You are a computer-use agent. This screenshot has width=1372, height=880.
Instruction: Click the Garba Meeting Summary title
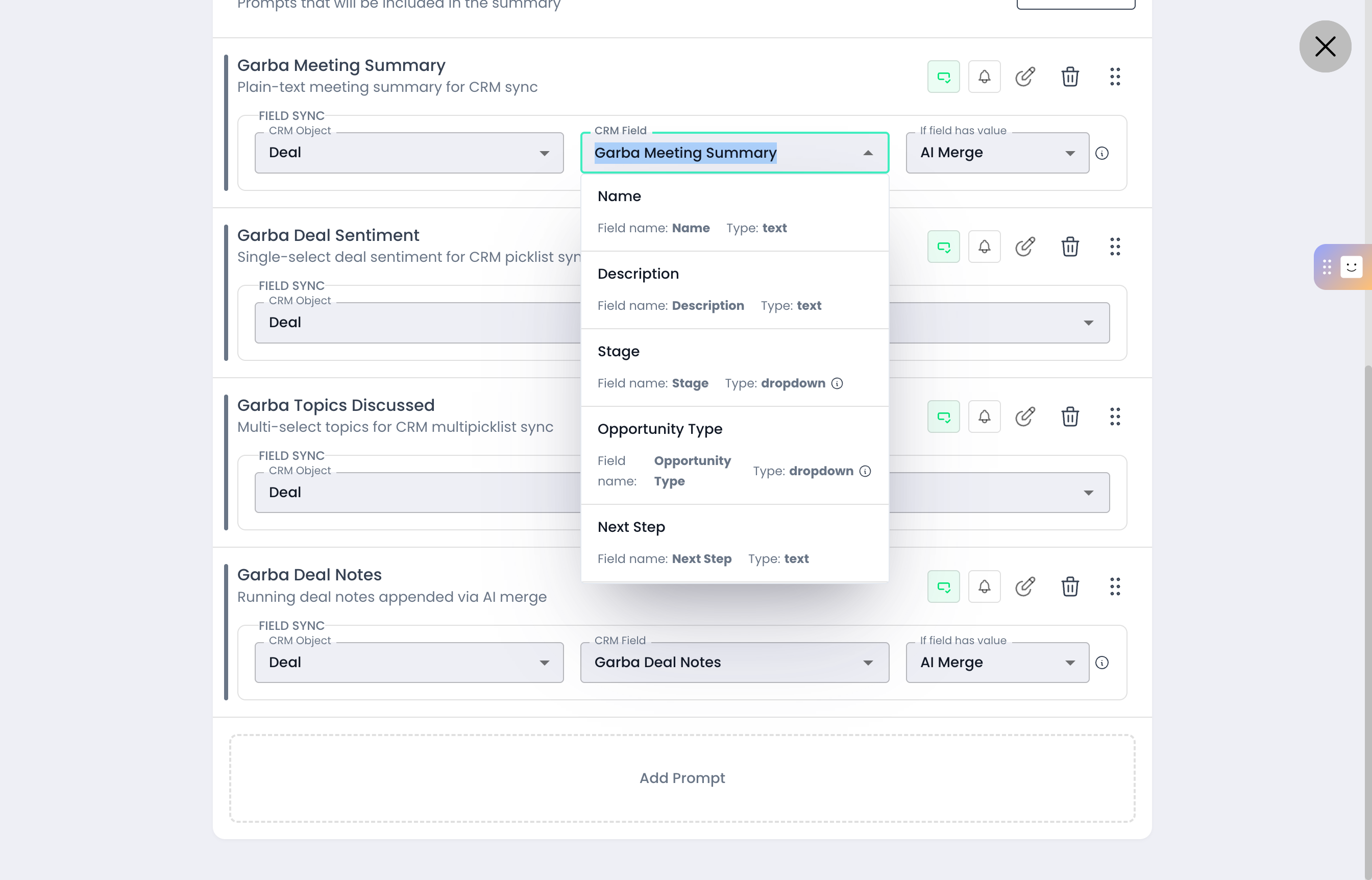[341, 65]
